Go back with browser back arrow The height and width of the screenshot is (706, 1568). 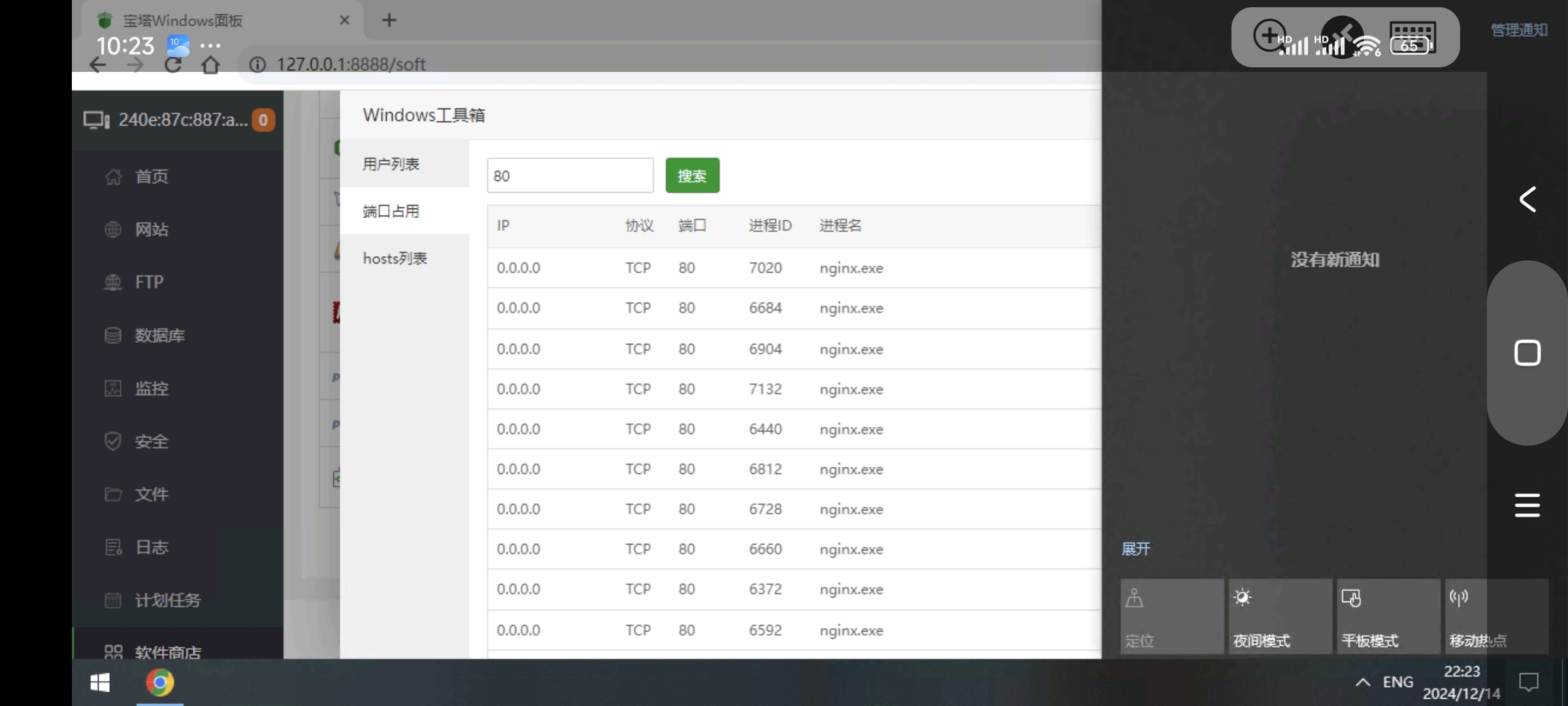tap(98, 65)
